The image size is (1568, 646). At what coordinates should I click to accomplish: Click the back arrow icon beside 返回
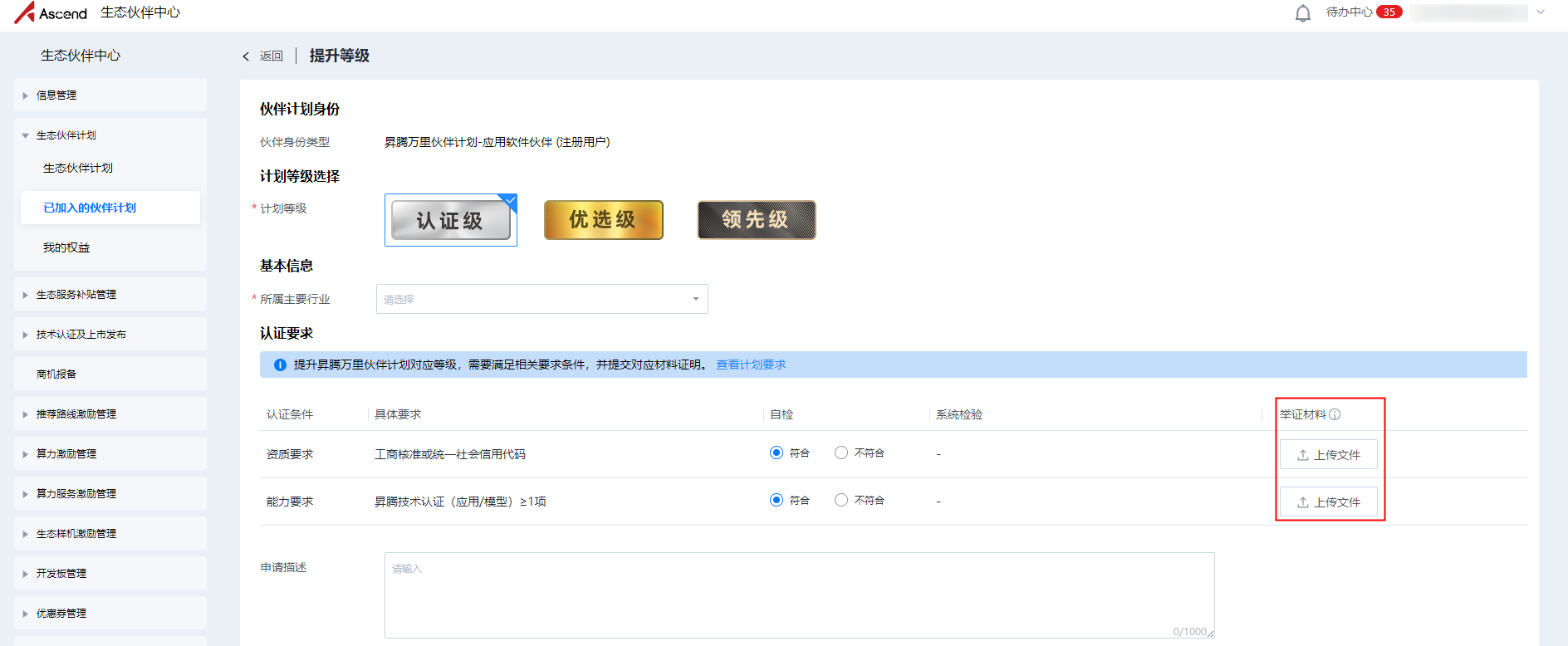[246, 56]
